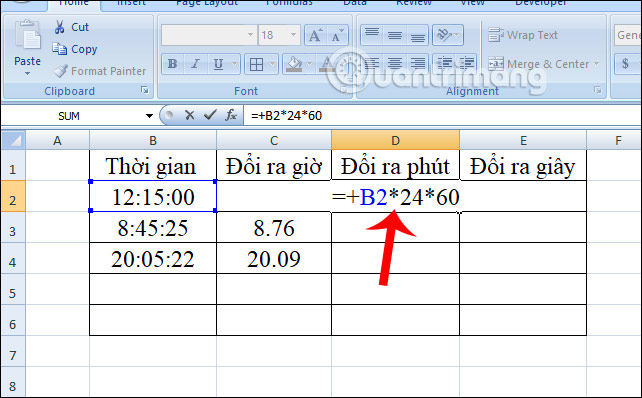Click Merge & Center button
This screenshot has width=642, height=398.
coord(538,64)
